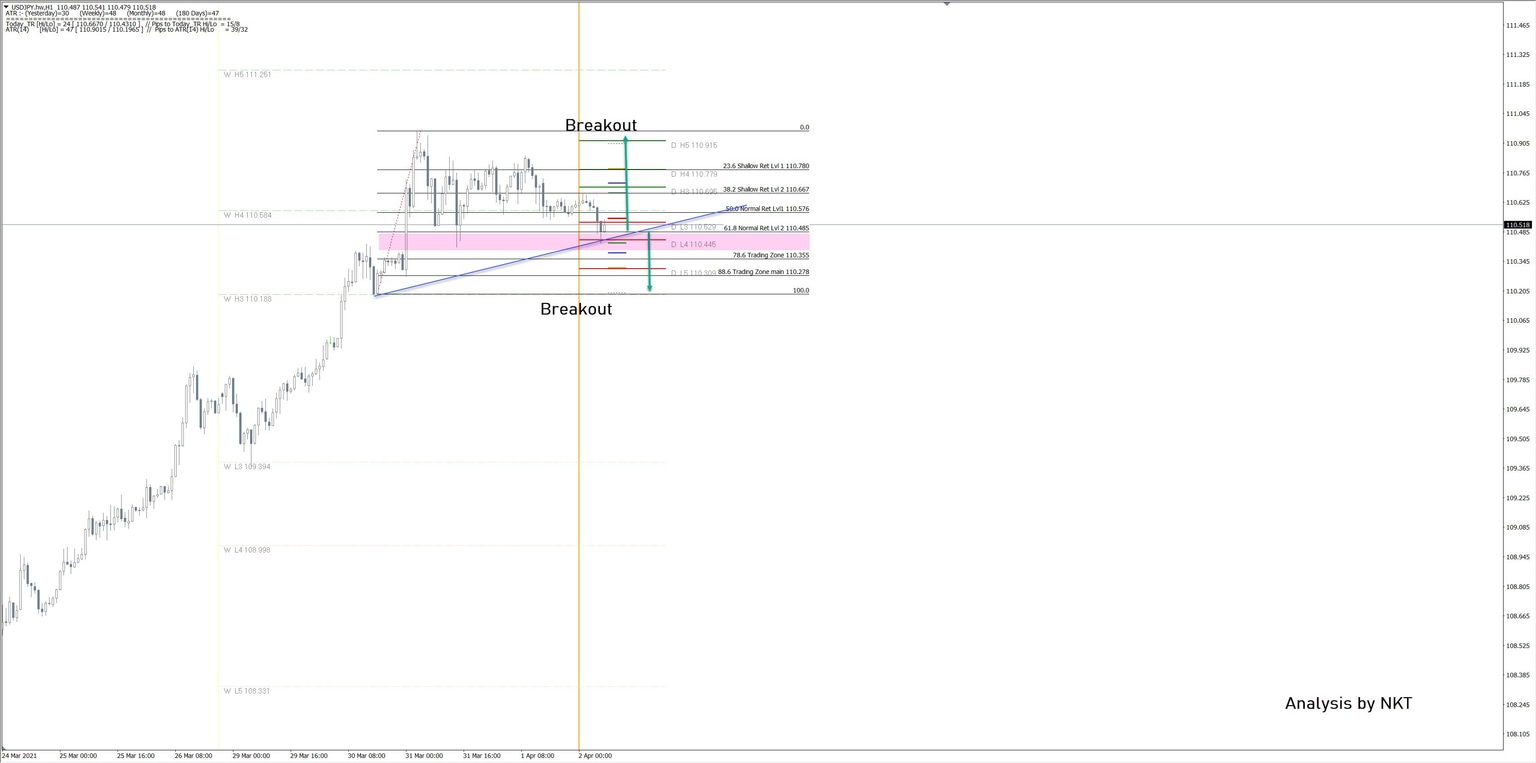
Task: Click the green upward breakout arrow
Action: 627,180
